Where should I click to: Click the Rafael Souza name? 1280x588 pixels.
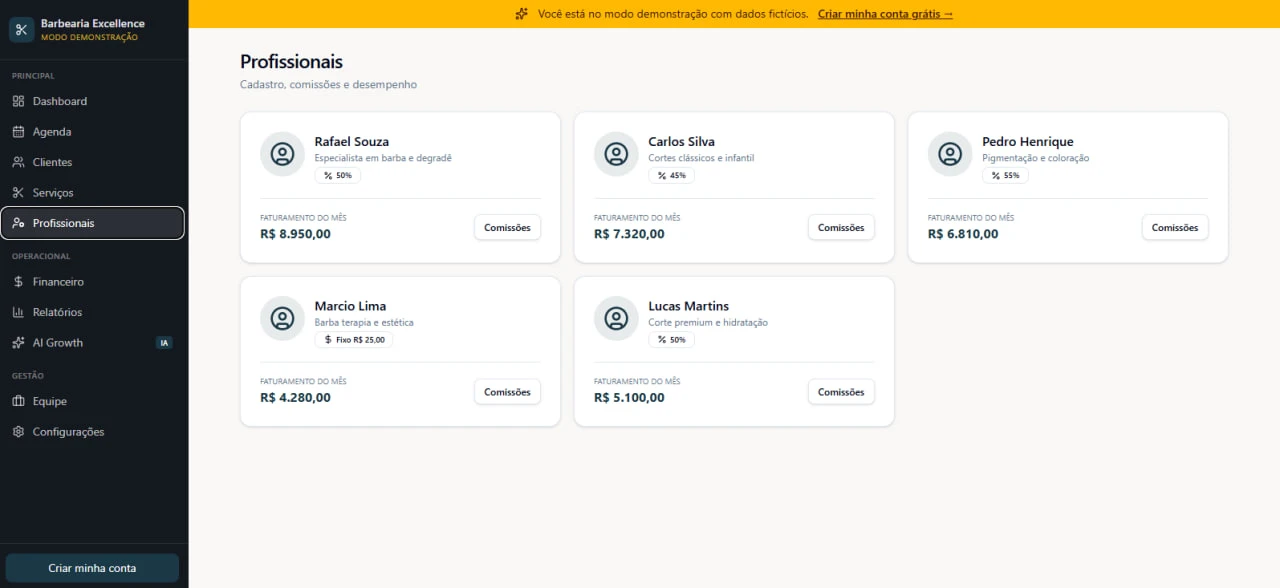352,142
